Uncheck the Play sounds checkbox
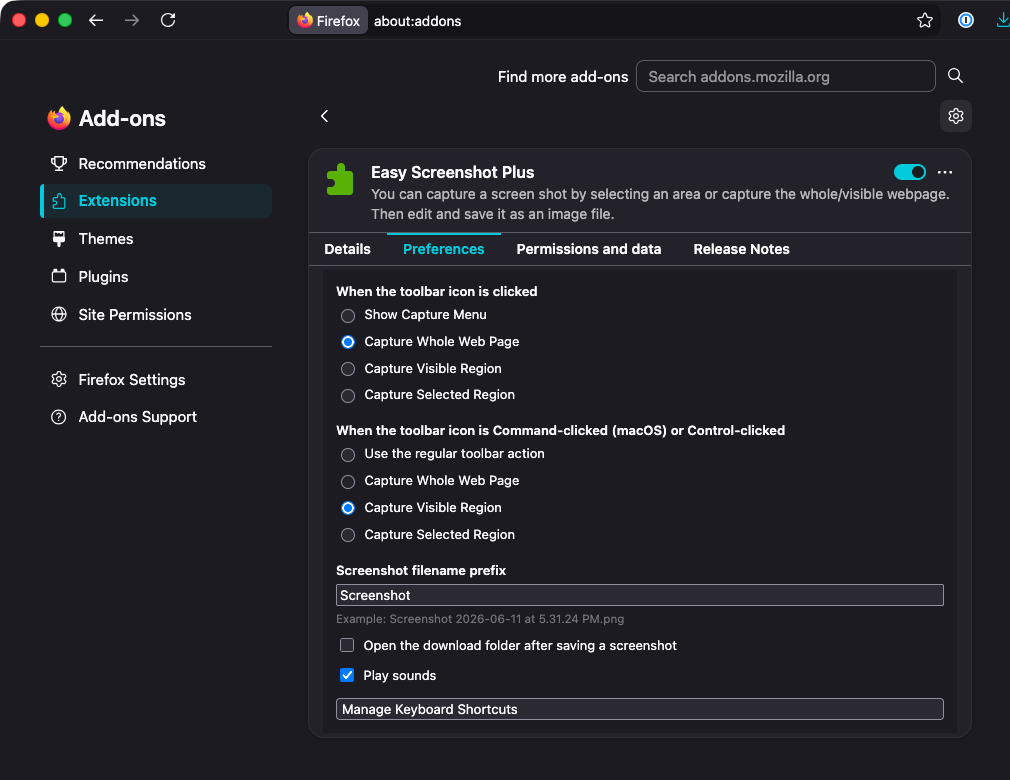The height and width of the screenshot is (780, 1010). pyautogui.click(x=347, y=675)
